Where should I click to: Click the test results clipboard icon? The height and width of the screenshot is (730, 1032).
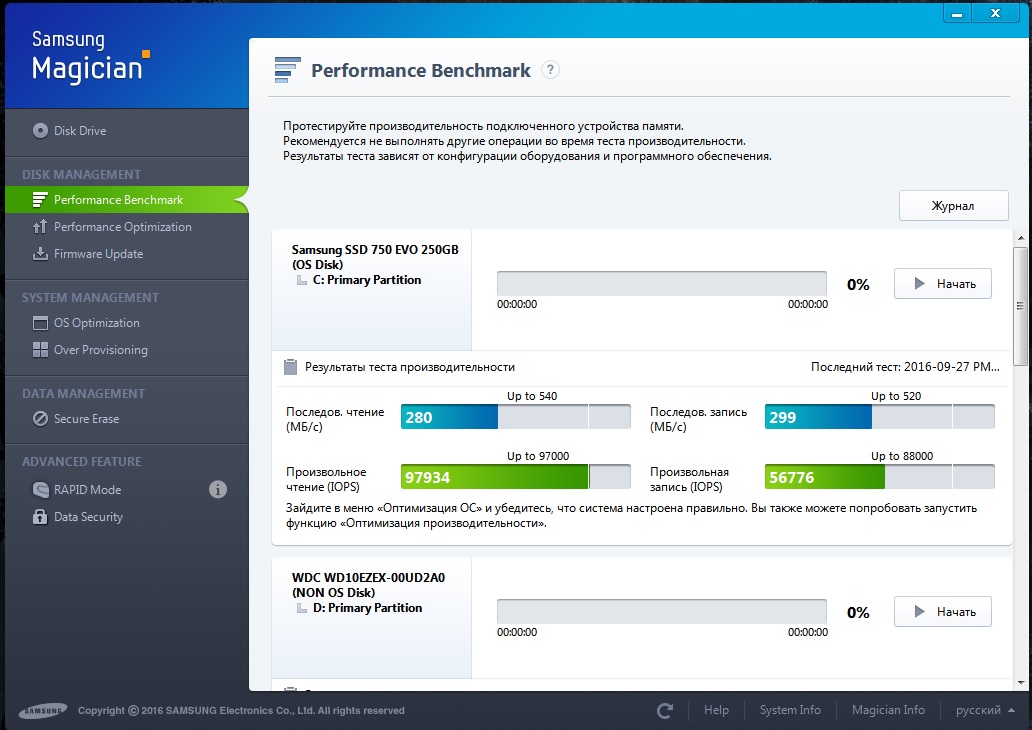(290, 367)
